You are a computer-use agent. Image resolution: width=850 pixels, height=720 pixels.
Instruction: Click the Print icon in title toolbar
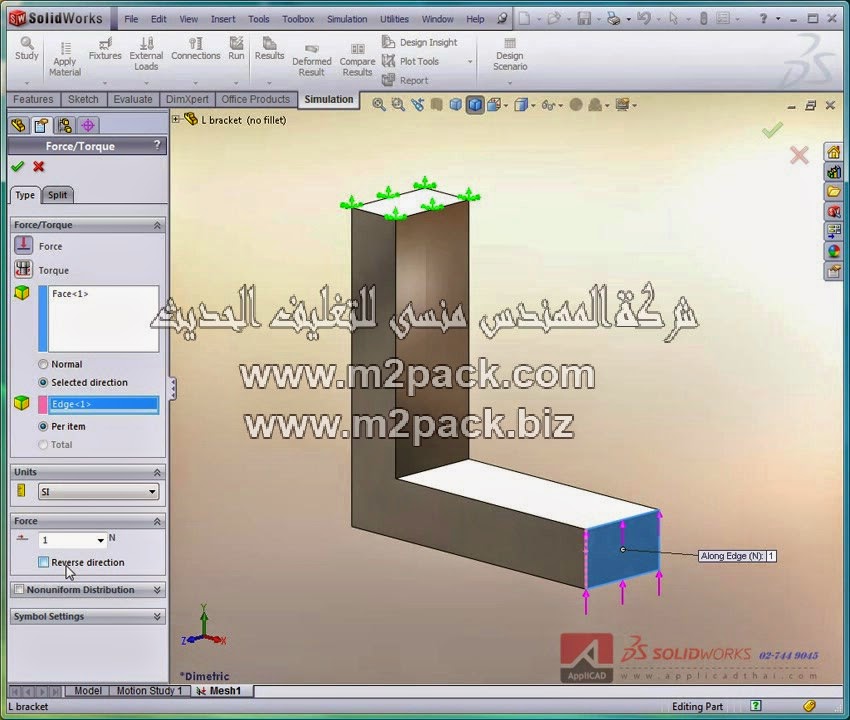click(x=613, y=19)
